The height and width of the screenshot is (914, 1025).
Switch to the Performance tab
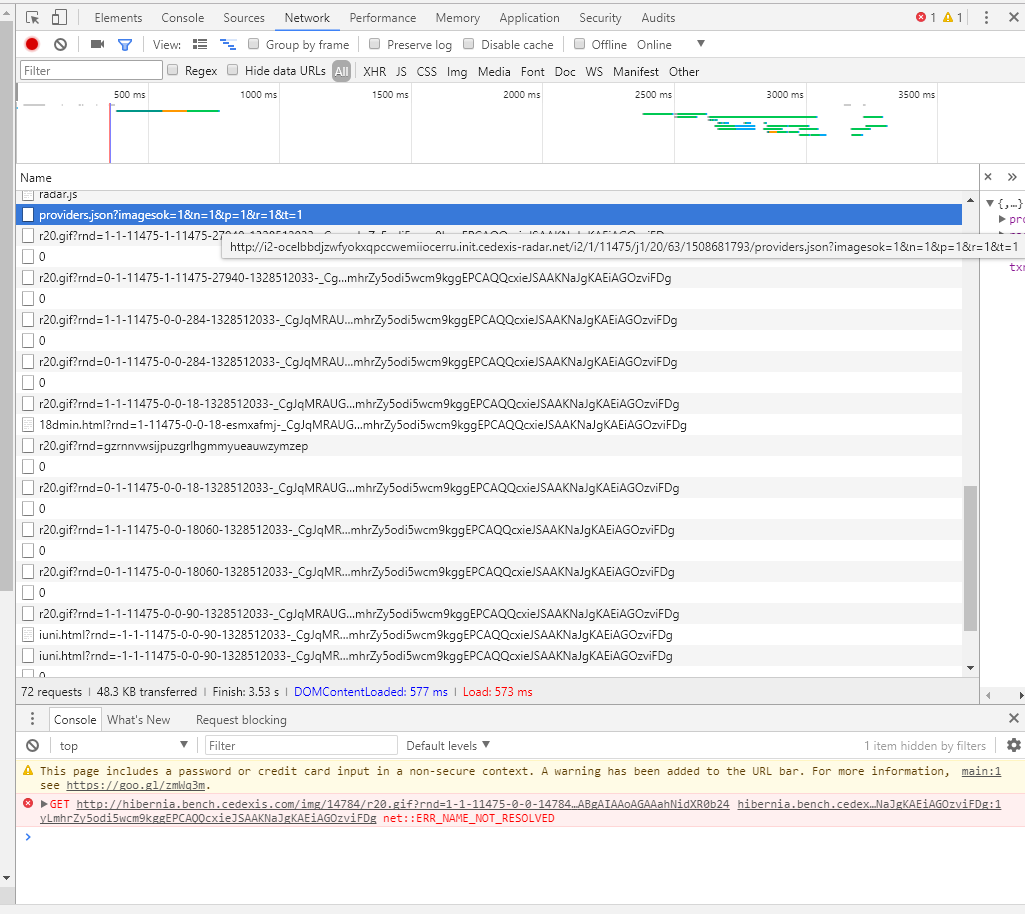click(x=382, y=18)
